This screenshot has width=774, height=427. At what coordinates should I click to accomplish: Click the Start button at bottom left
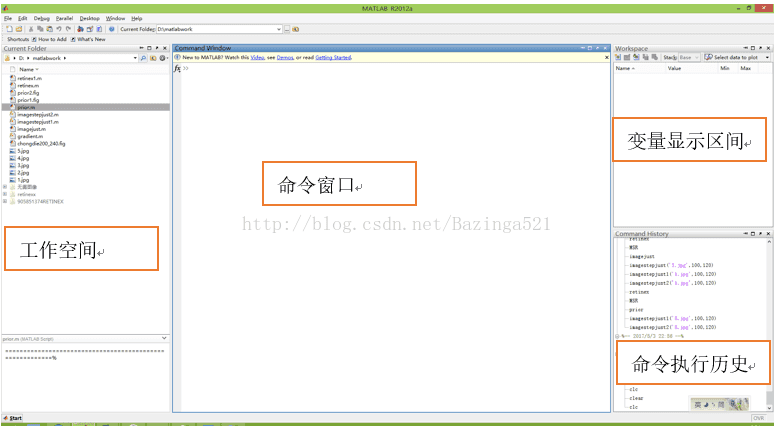pos(13,418)
